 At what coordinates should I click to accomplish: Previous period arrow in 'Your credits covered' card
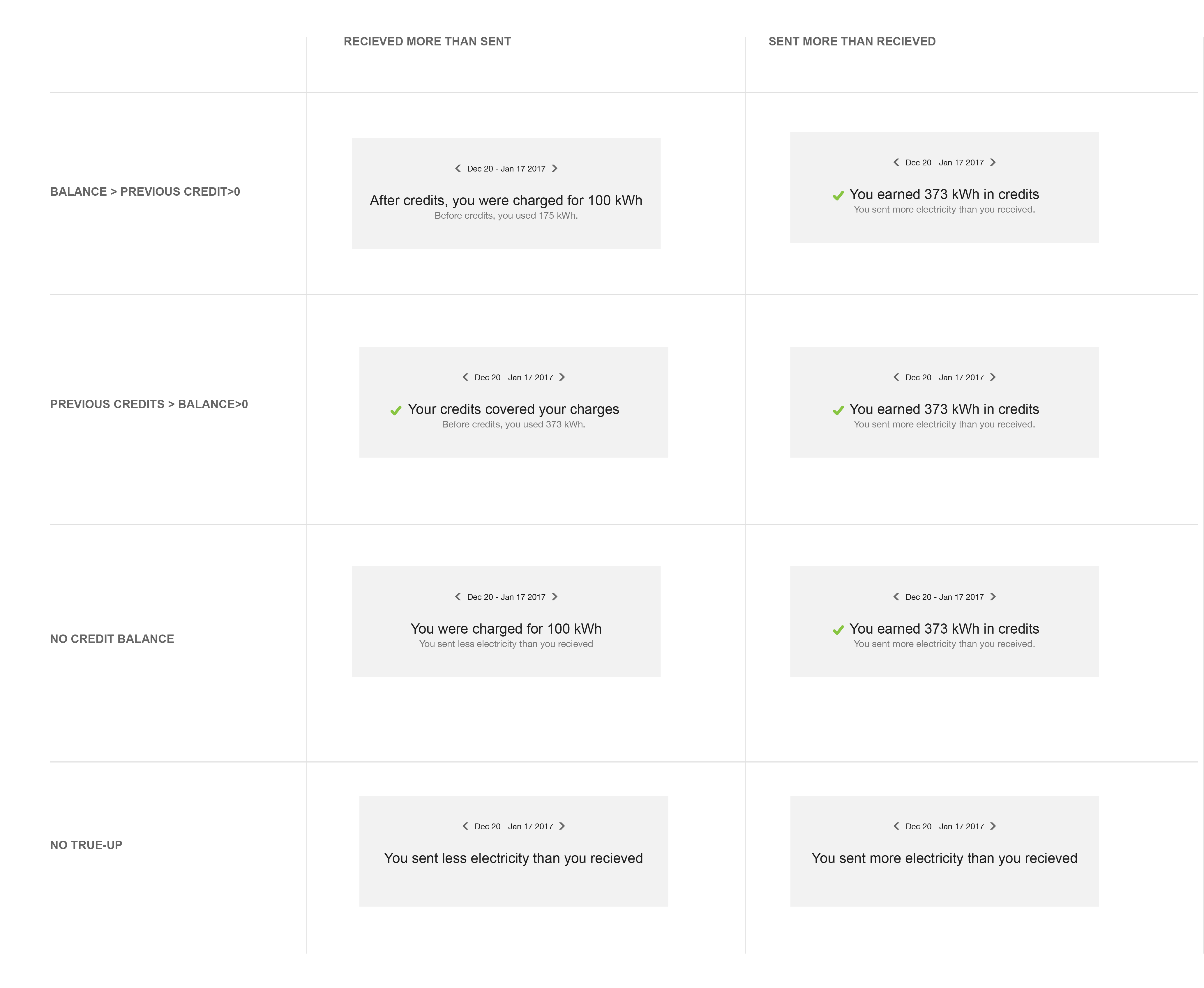[x=465, y=377]
